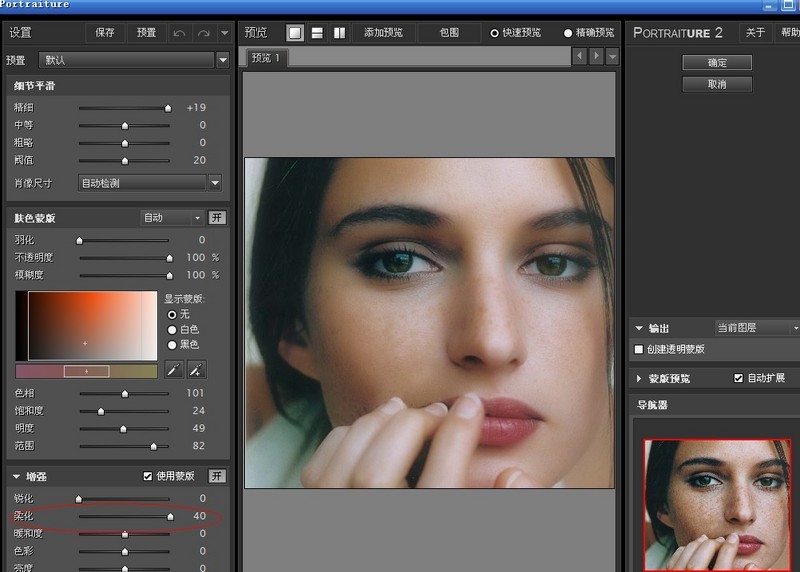Click 保存 button in settings panel
The height and width of the screenshot is (572, 800).
(105, 33)
